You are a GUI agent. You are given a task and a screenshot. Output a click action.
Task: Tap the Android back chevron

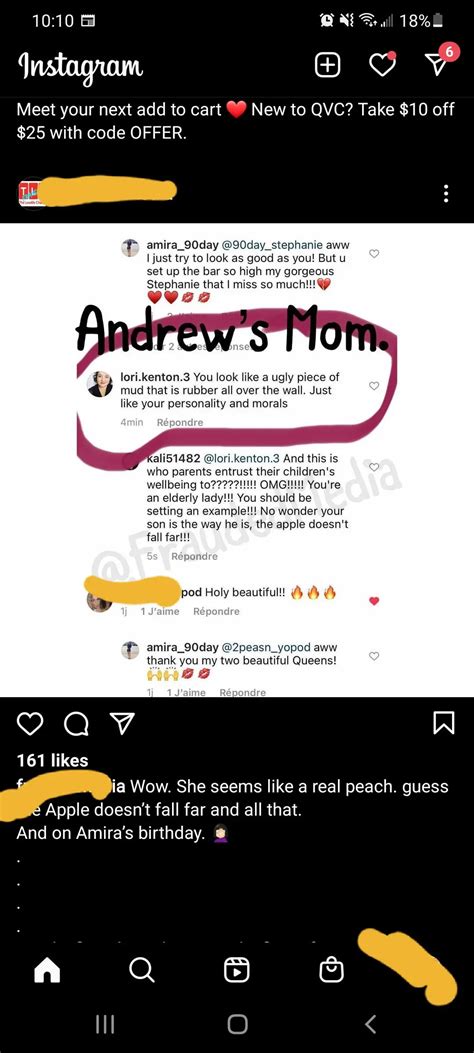[x=371, y=1023]
